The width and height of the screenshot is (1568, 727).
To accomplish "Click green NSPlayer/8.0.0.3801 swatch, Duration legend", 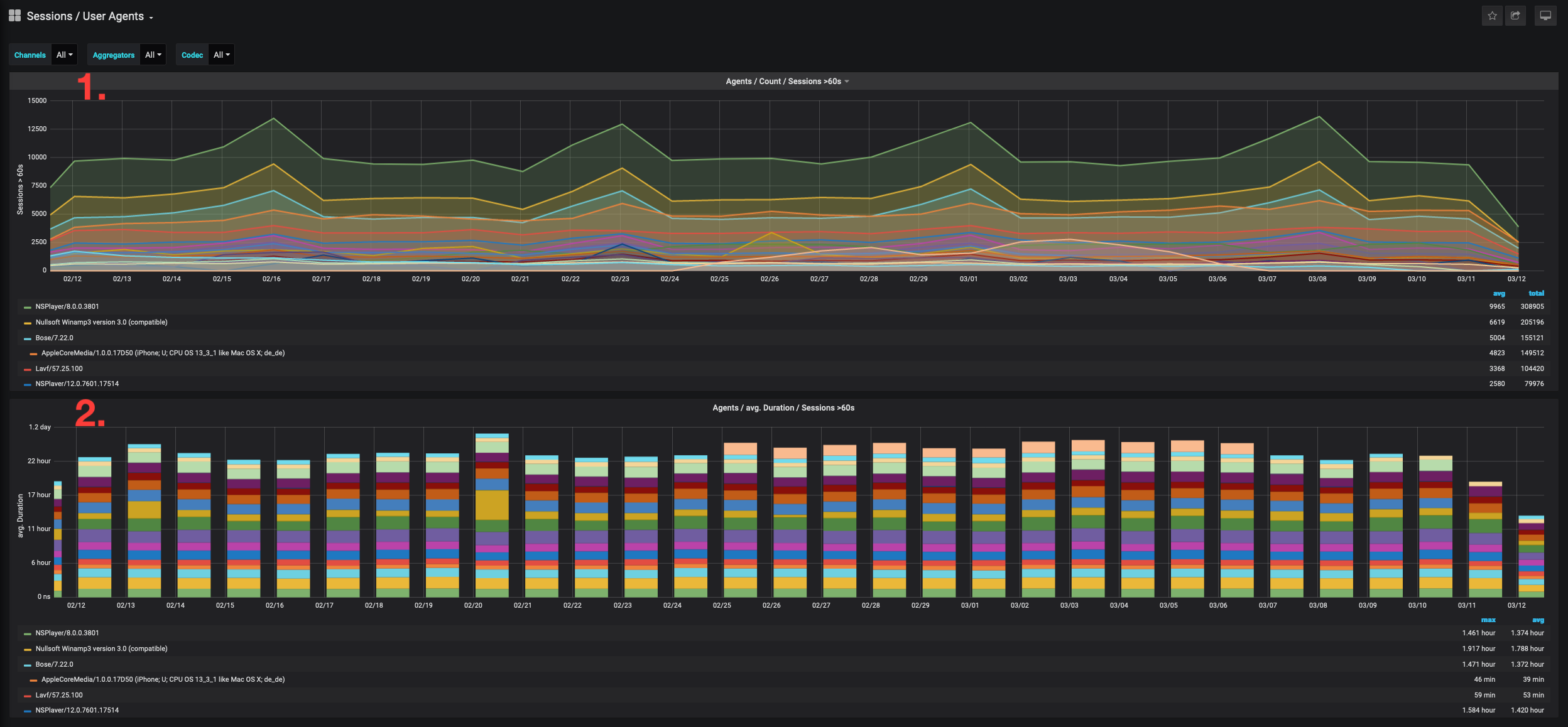I will pyautogui.click(x=28, y=634).
